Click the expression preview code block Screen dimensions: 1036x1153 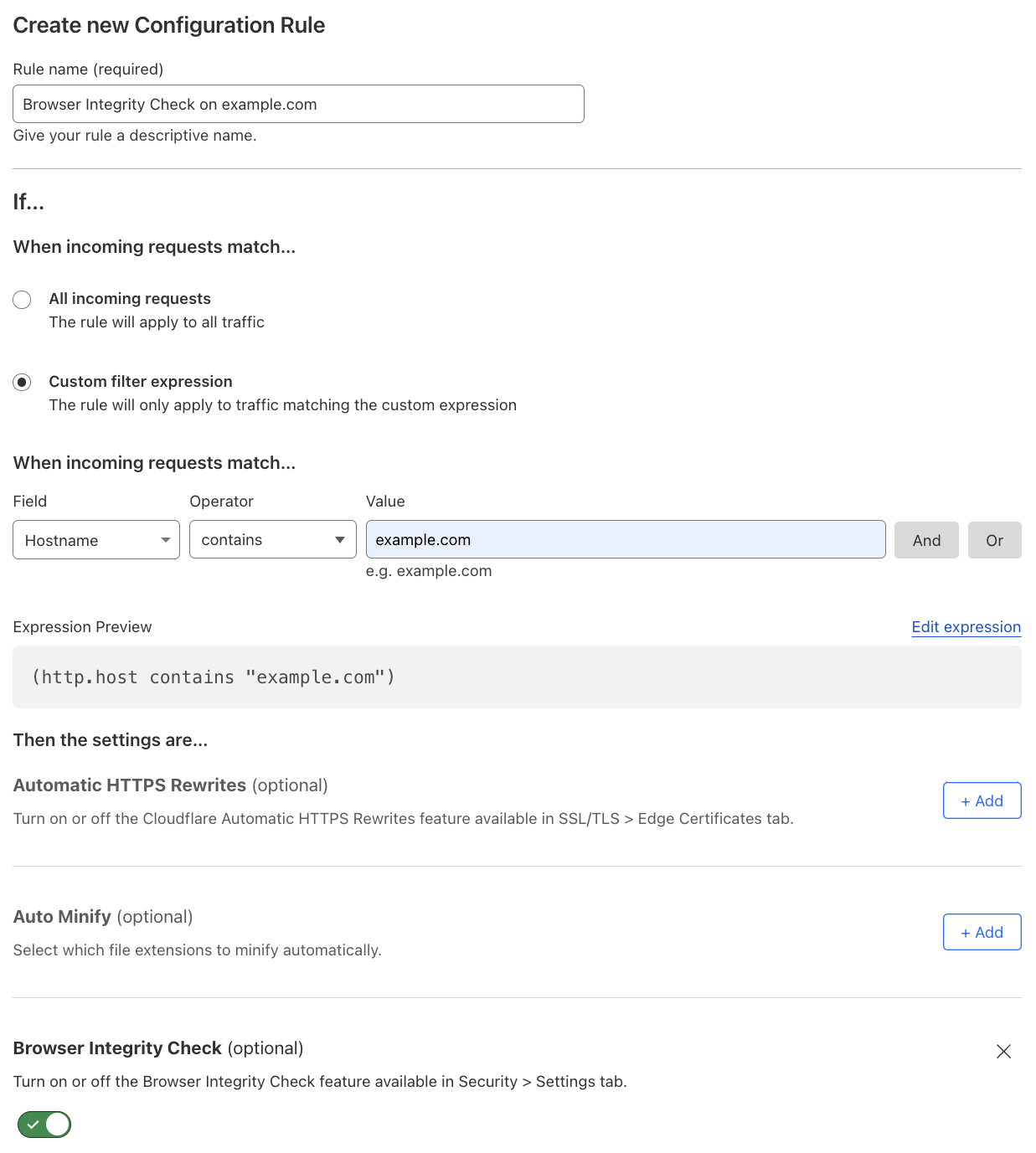click(x=517, y=677)
